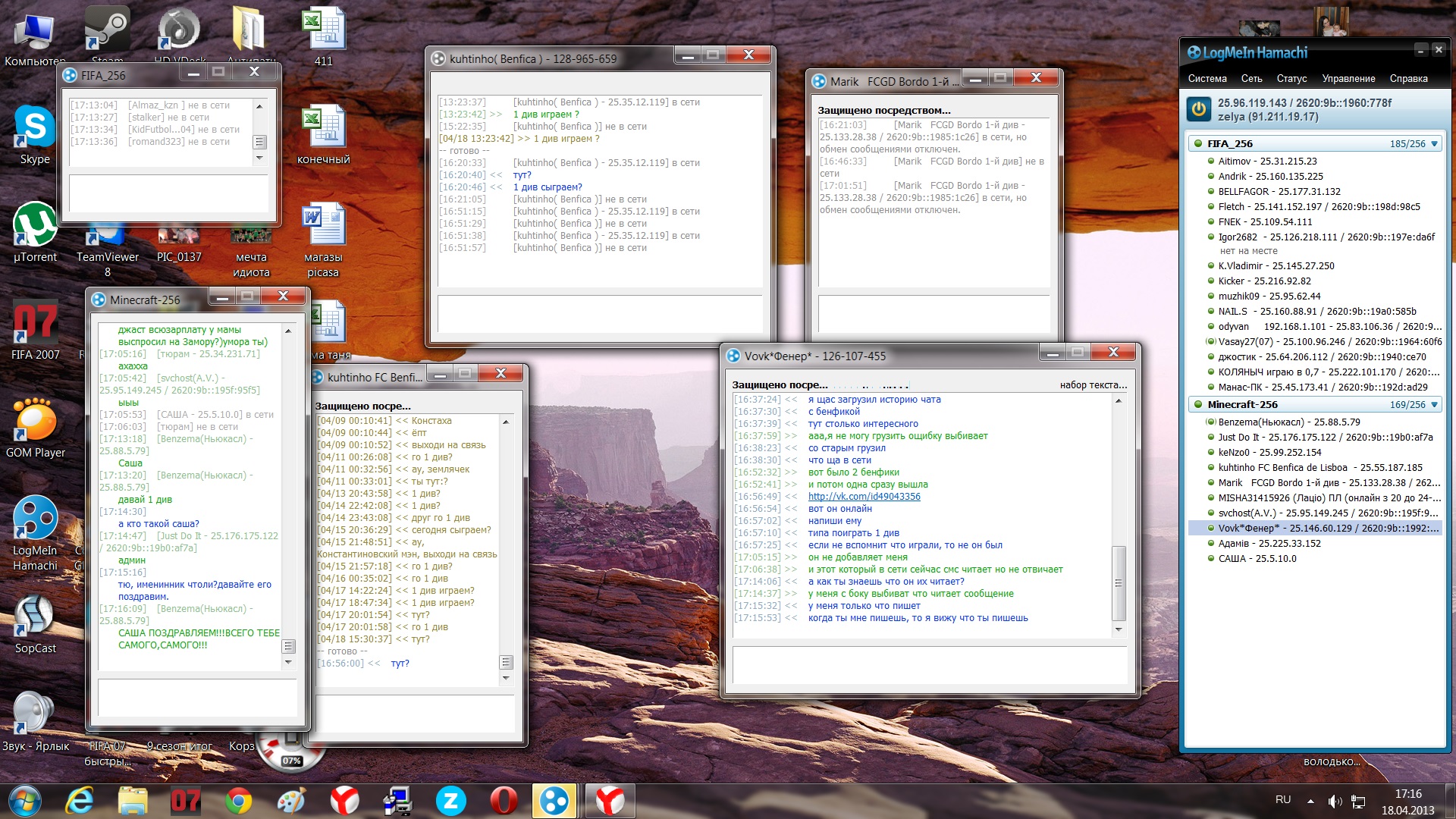
Task: Open the vk.com/id49043356 chat link
Action: (x=864, y=497)
